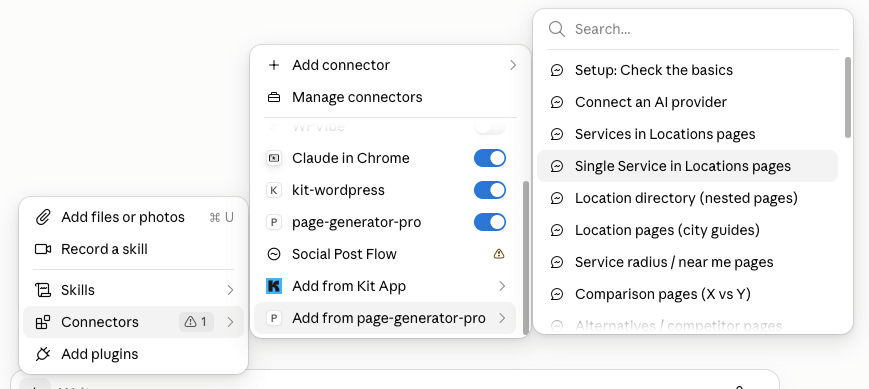869x389 pixels.
Task: Select Single Service in Locations pages prompt
Action: pyautogui.click(x=687, y=166)
